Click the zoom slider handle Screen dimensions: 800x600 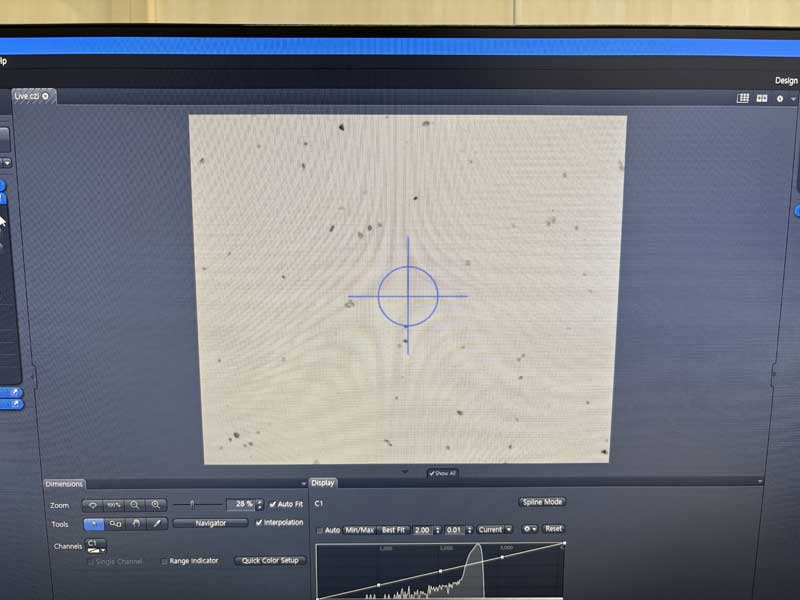pyautogui.click(x=192, y=505)
